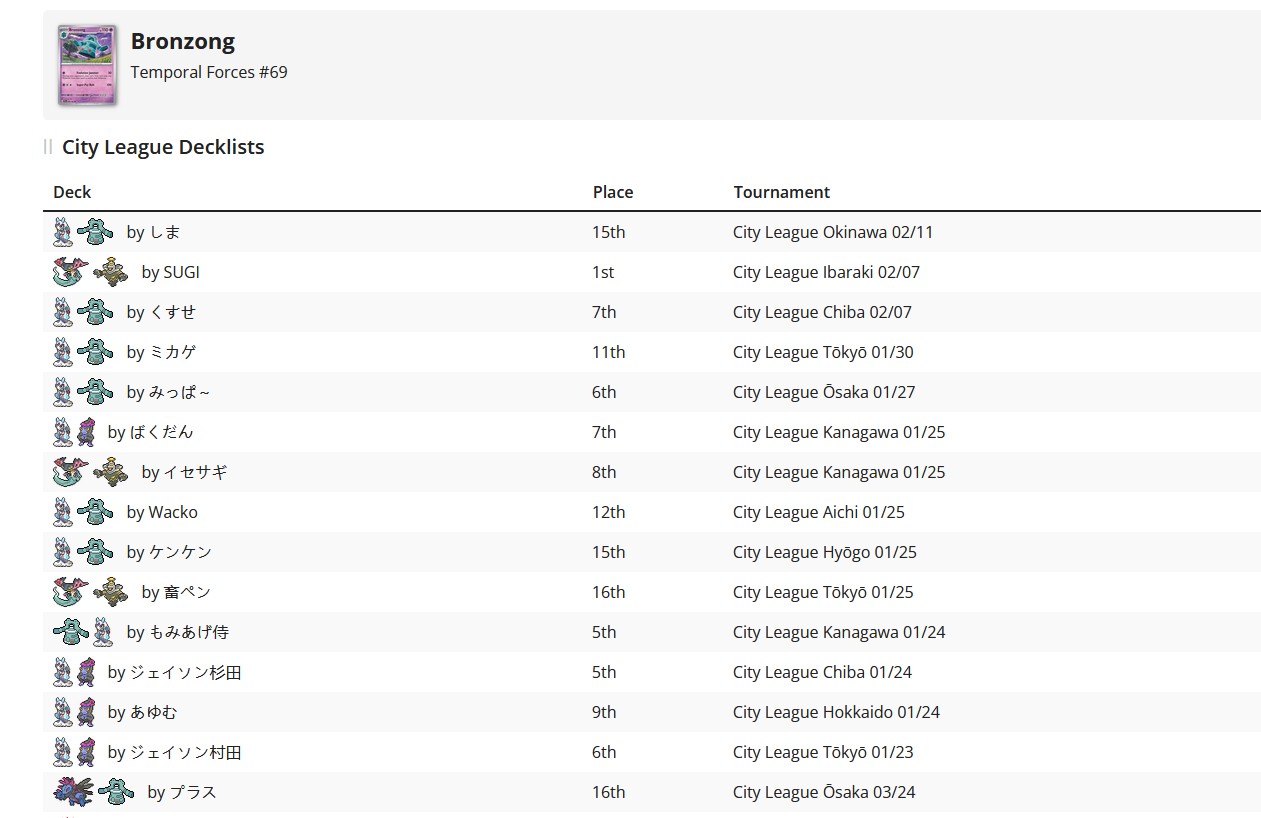The width and height of the screenshot is (1261, 818).
Task: Click deck icons in ミカゲ's row
Action: click(x=83, y=352)
